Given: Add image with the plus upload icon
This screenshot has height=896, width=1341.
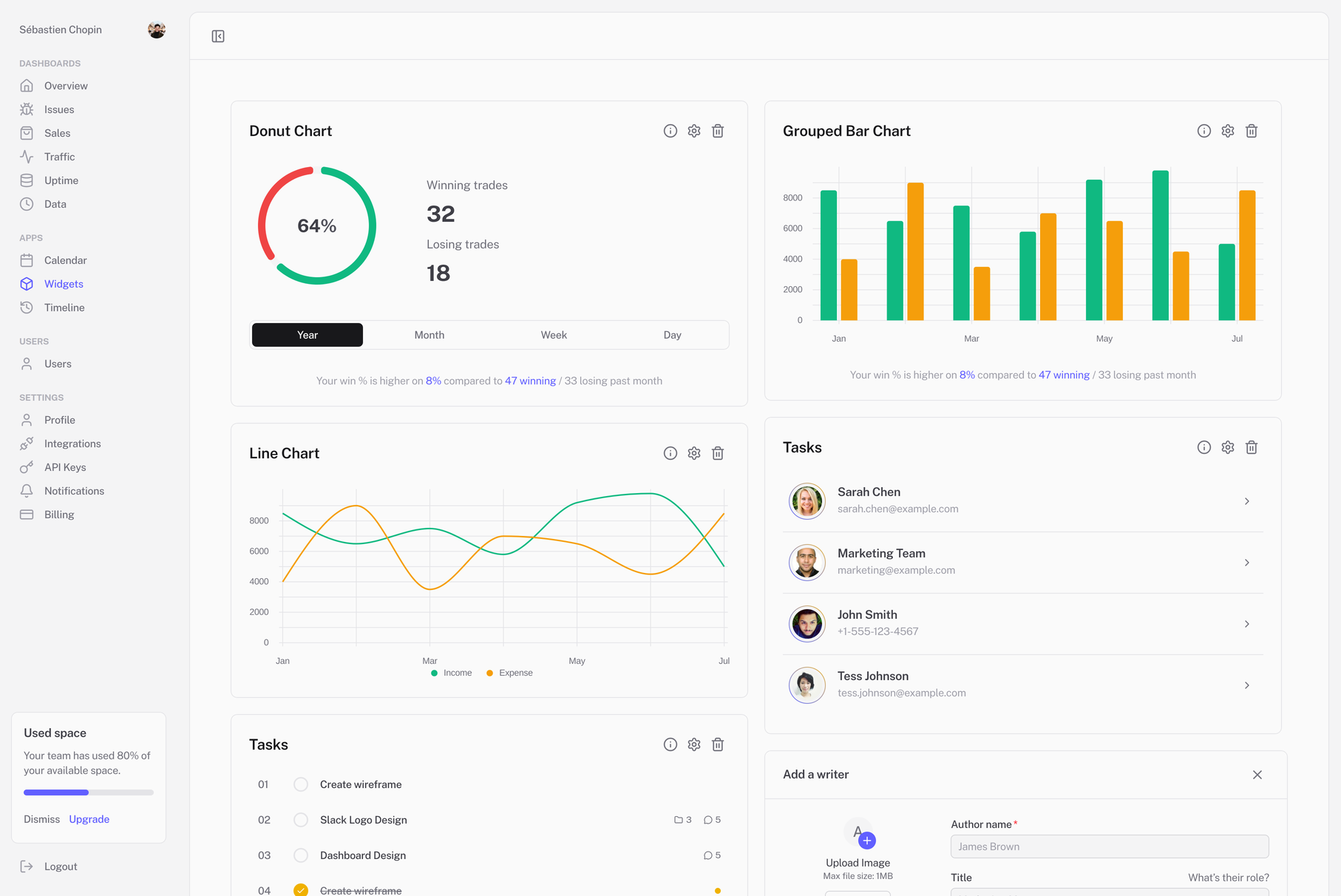Looking at the screenshot, I should (x=867, y=841).
